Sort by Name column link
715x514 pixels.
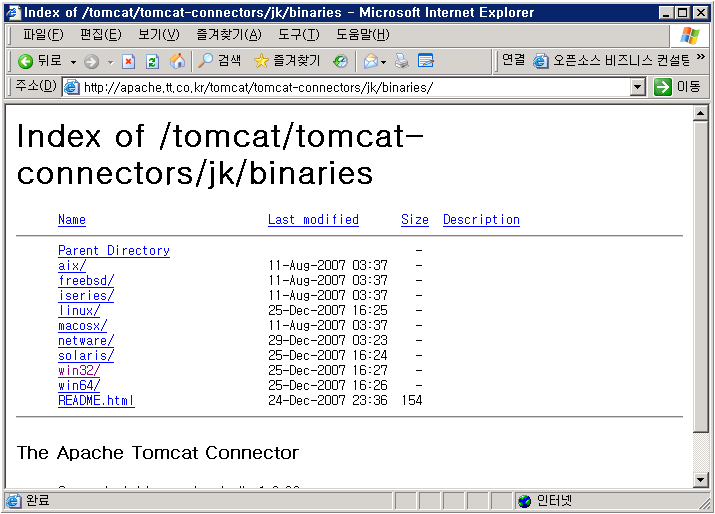pyautogui.click(x=72, y=220)
